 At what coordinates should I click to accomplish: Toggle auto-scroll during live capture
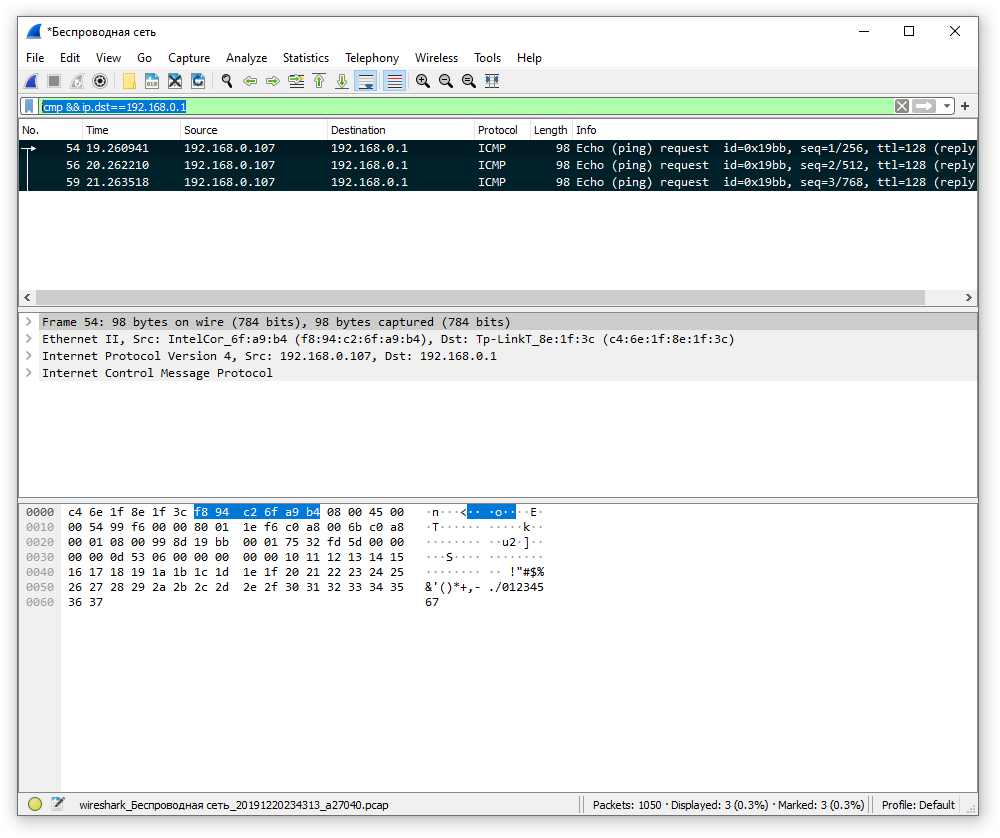(366, 81)
